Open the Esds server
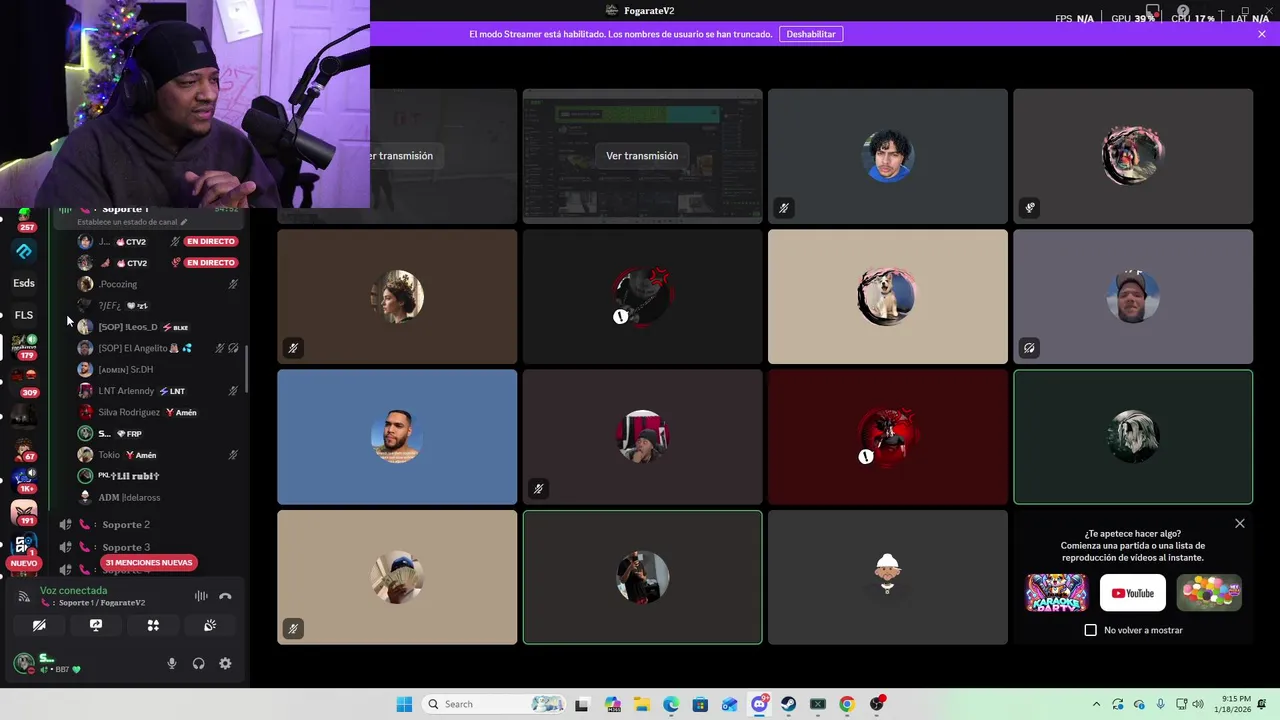 [x=24, y=283]
